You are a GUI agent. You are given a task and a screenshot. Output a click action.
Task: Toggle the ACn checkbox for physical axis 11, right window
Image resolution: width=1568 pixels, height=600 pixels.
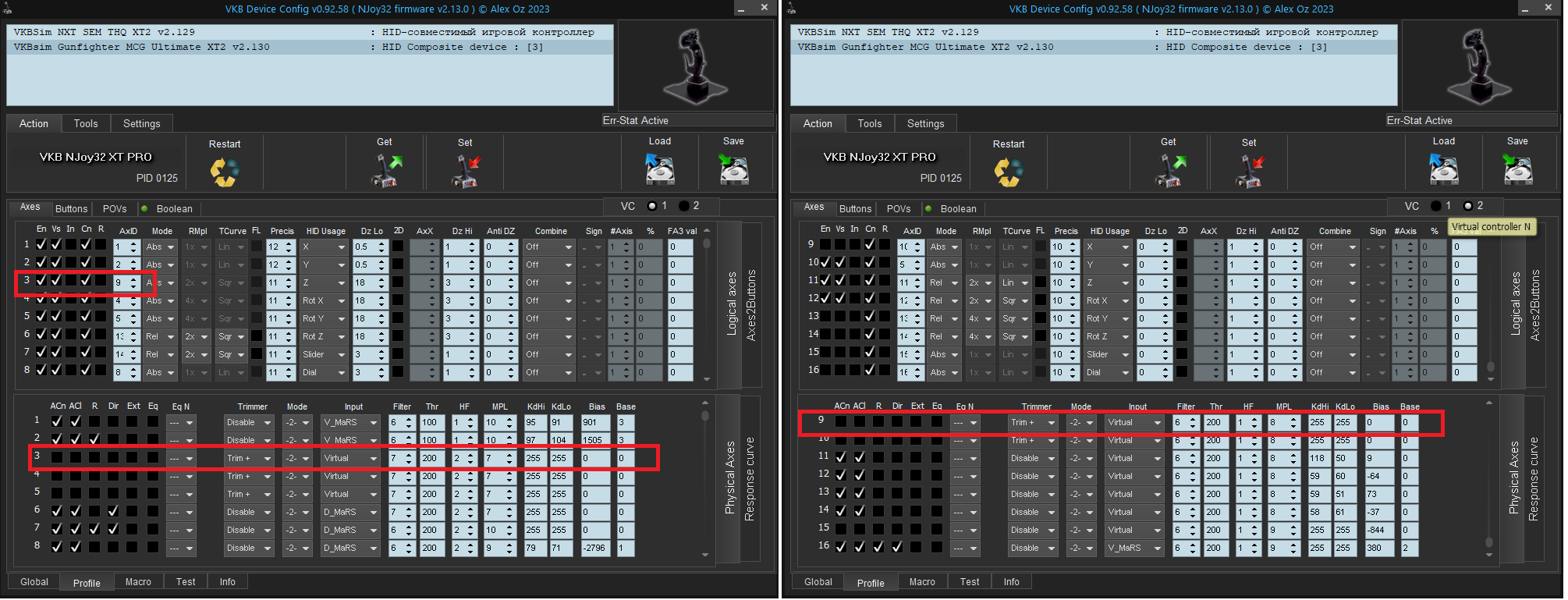(841, 456)
